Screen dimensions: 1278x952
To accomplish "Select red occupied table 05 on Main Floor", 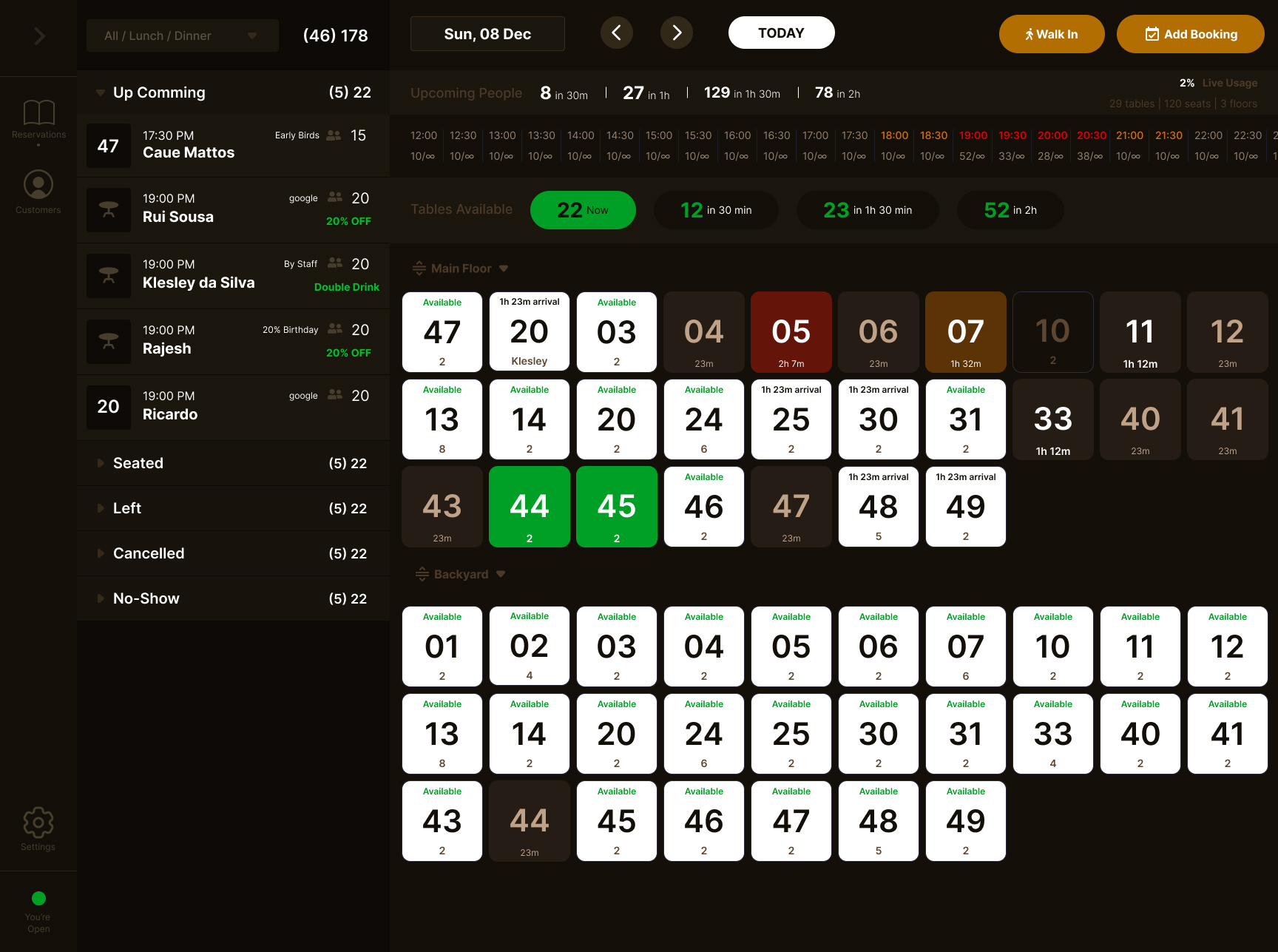I will click(791, 332).
